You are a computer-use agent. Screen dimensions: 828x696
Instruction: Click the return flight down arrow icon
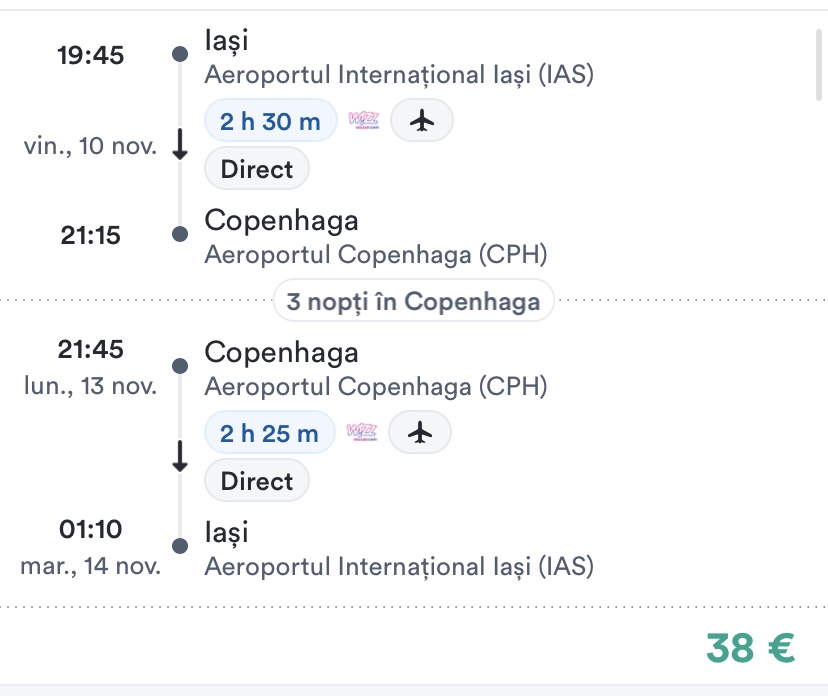click(x=180, y=457)
